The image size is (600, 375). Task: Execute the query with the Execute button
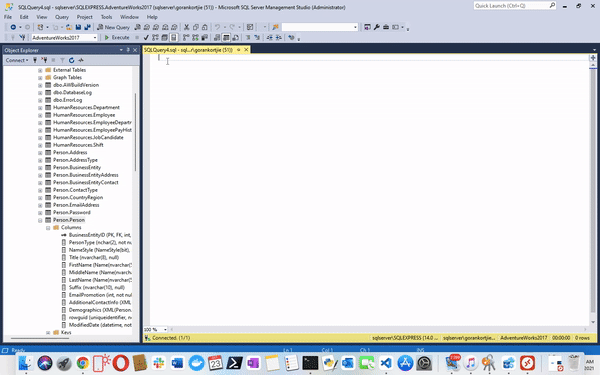tap(117, 38)
